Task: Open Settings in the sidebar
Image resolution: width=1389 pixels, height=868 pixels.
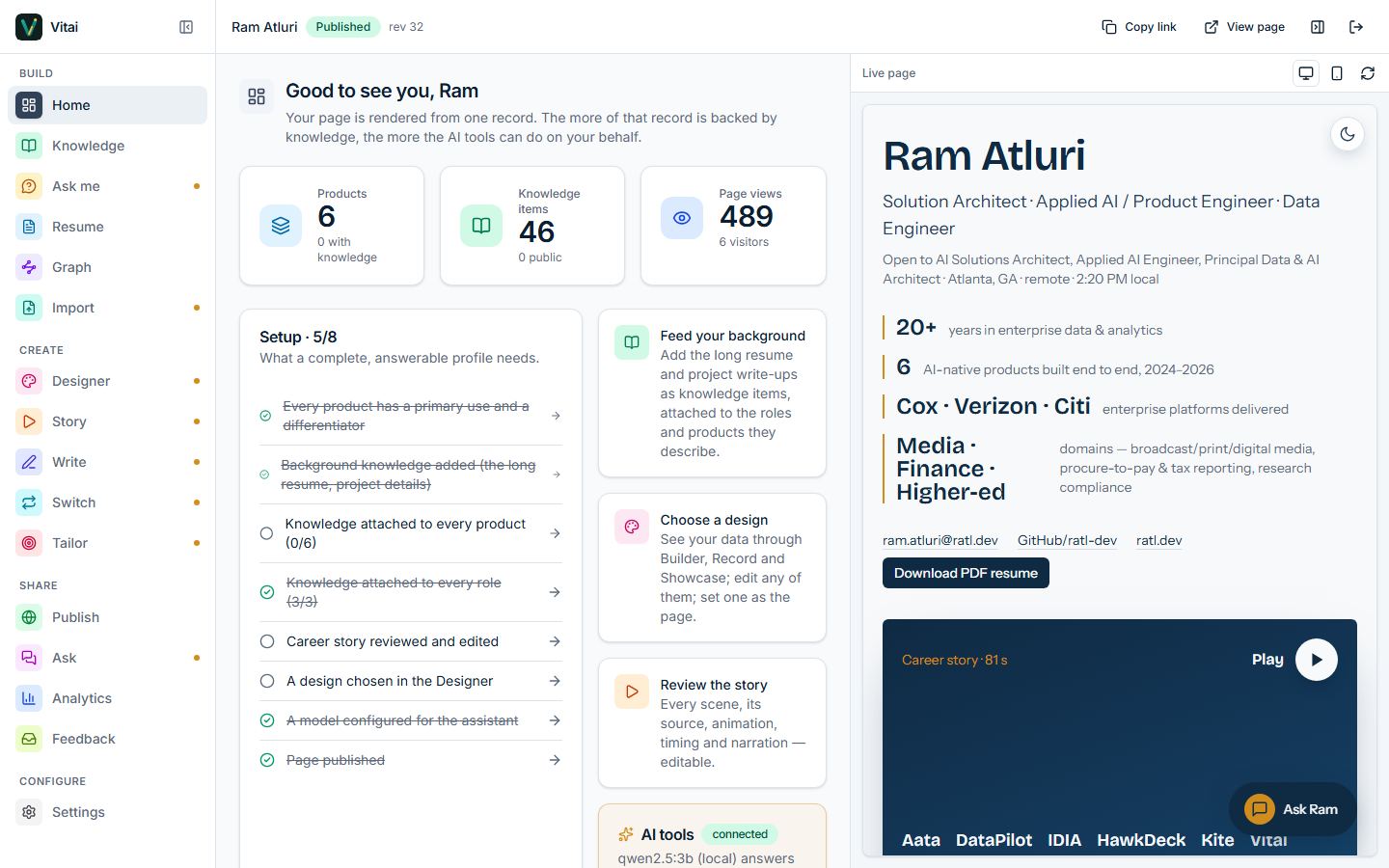Action: pos(107,812)
